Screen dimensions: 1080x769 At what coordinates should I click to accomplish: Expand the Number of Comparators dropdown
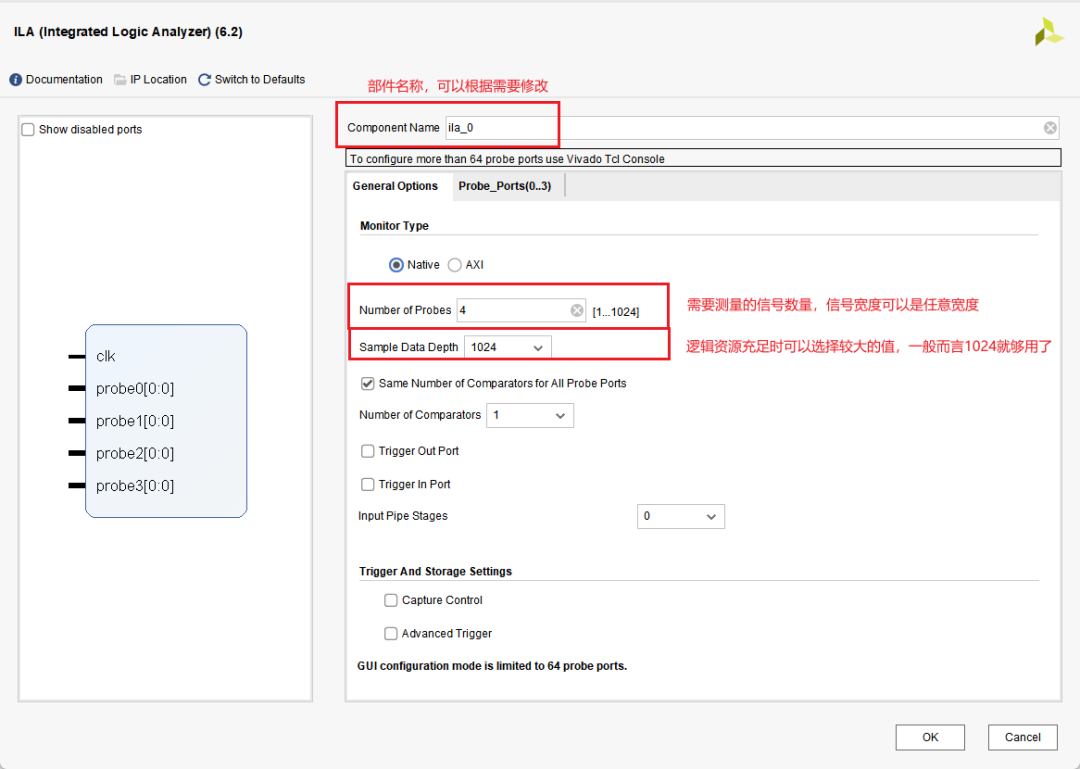tap(529, 415)
